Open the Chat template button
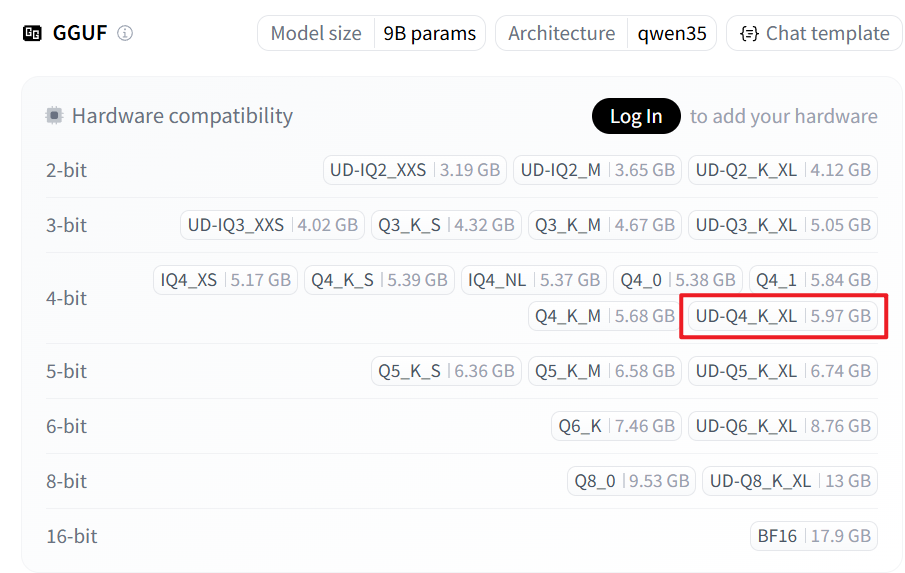Image resolution: width=905 pixels, height=573 pixels. [814, 33]
